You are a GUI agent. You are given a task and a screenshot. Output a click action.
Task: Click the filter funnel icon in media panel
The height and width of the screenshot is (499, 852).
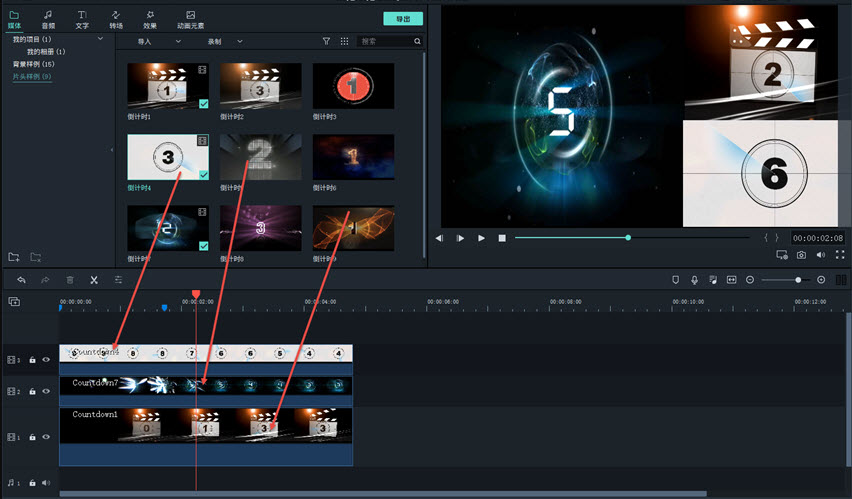click(326, 42)
